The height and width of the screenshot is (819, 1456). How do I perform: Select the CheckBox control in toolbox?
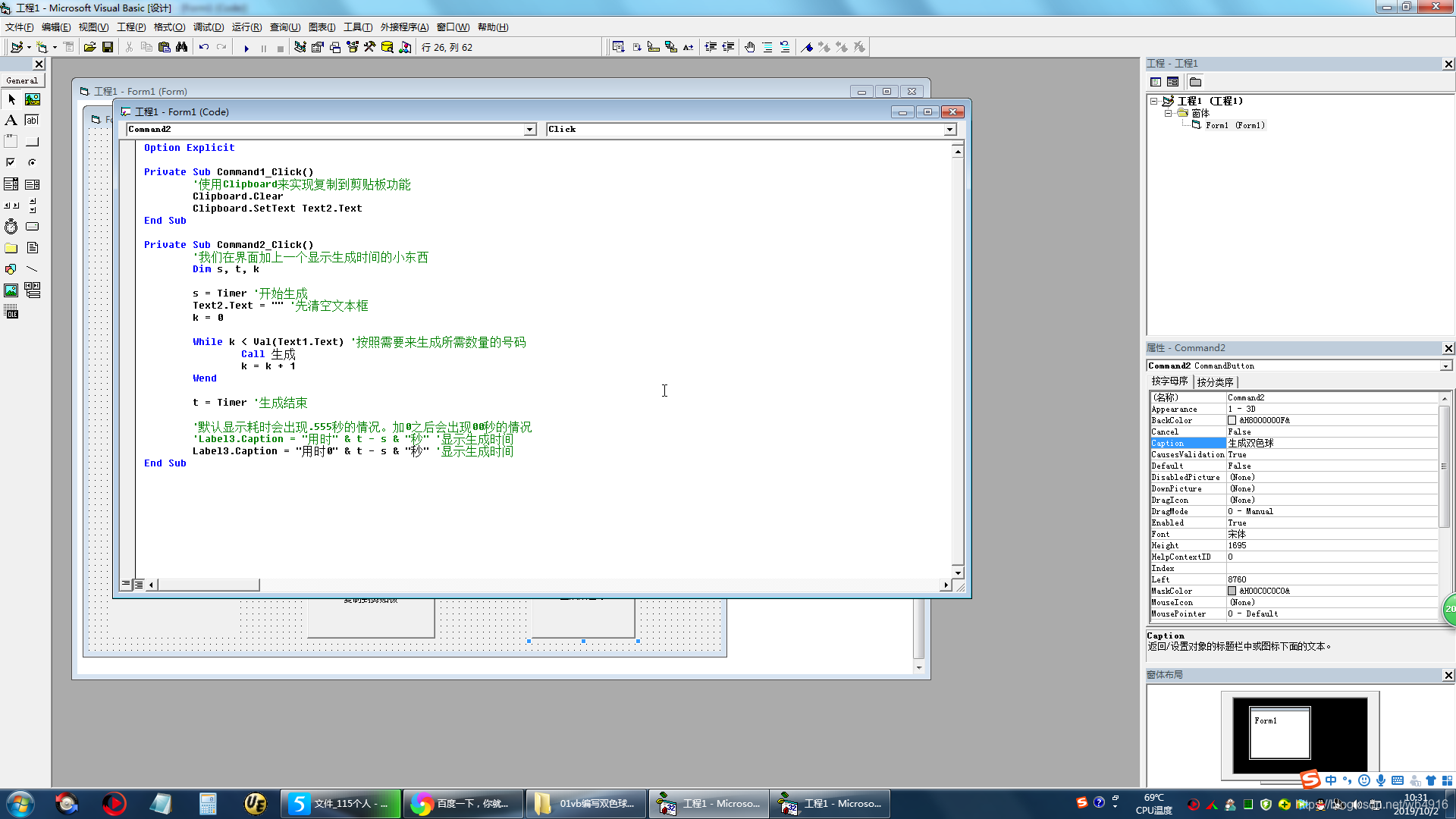point(11,162)
